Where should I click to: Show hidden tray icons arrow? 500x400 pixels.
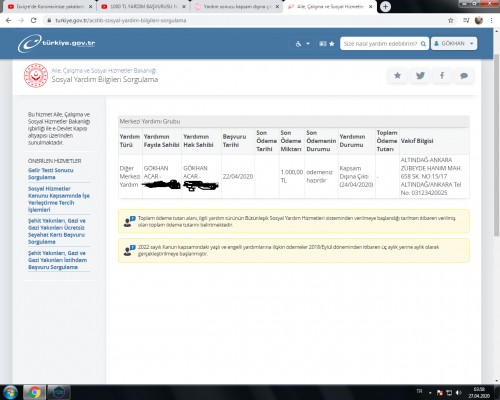(430, 393)
